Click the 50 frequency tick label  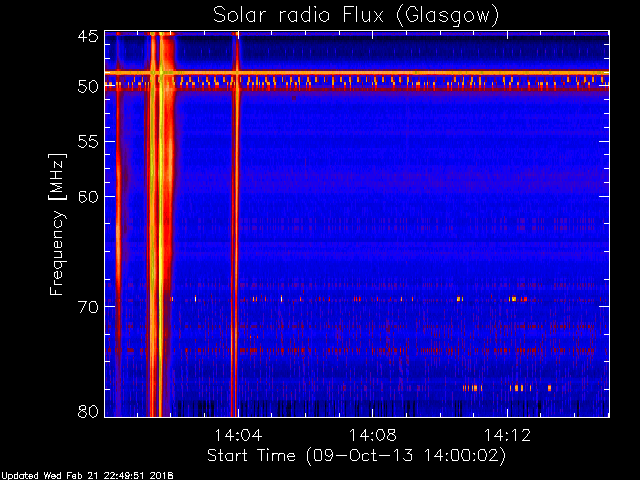(x=88, y=87)
